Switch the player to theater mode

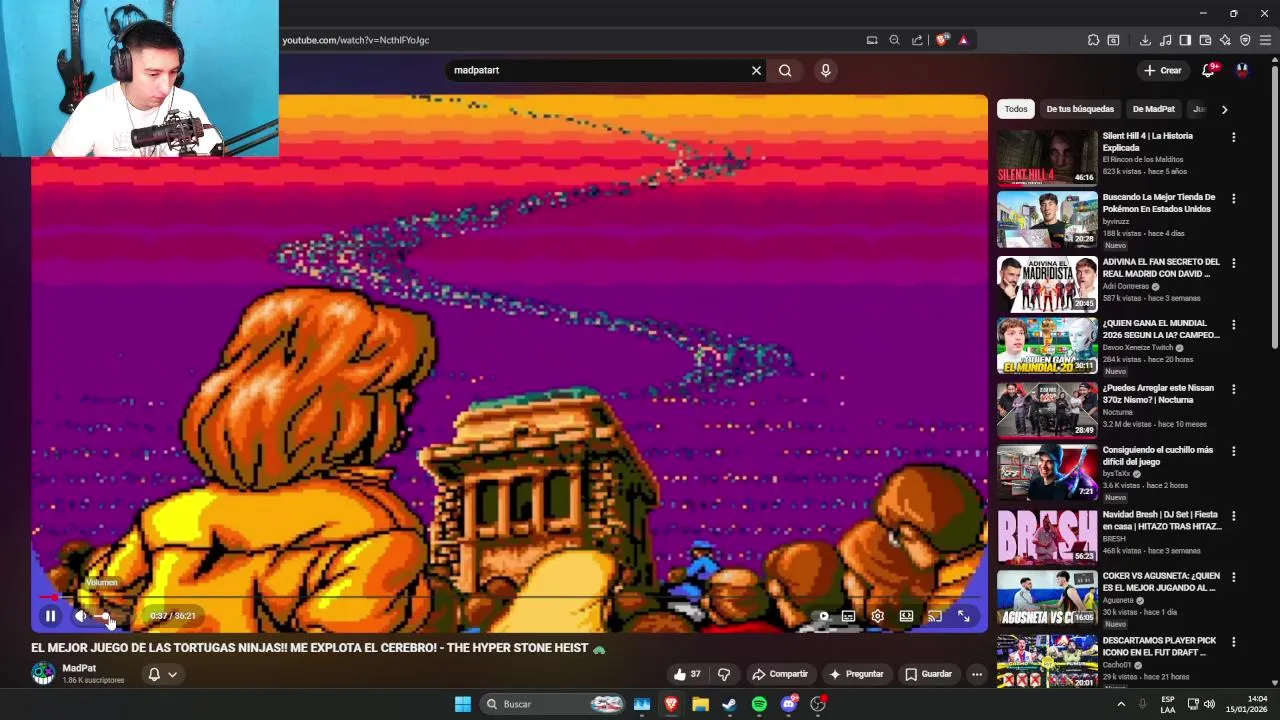click(x=906, y=616)
